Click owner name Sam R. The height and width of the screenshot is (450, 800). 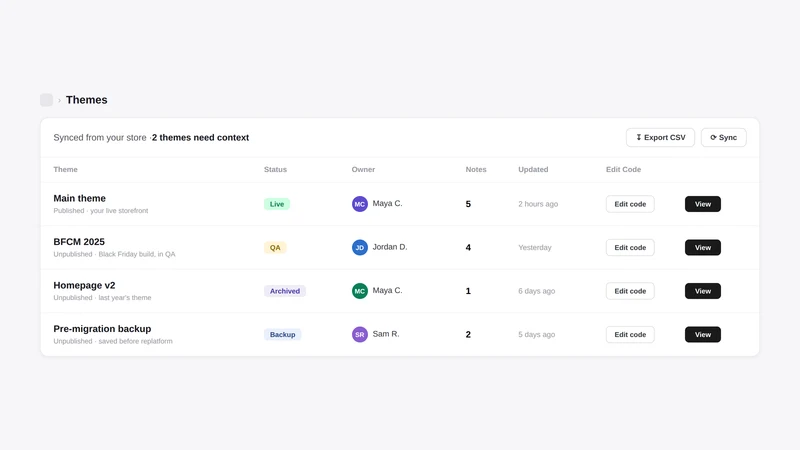pos(386,334)
